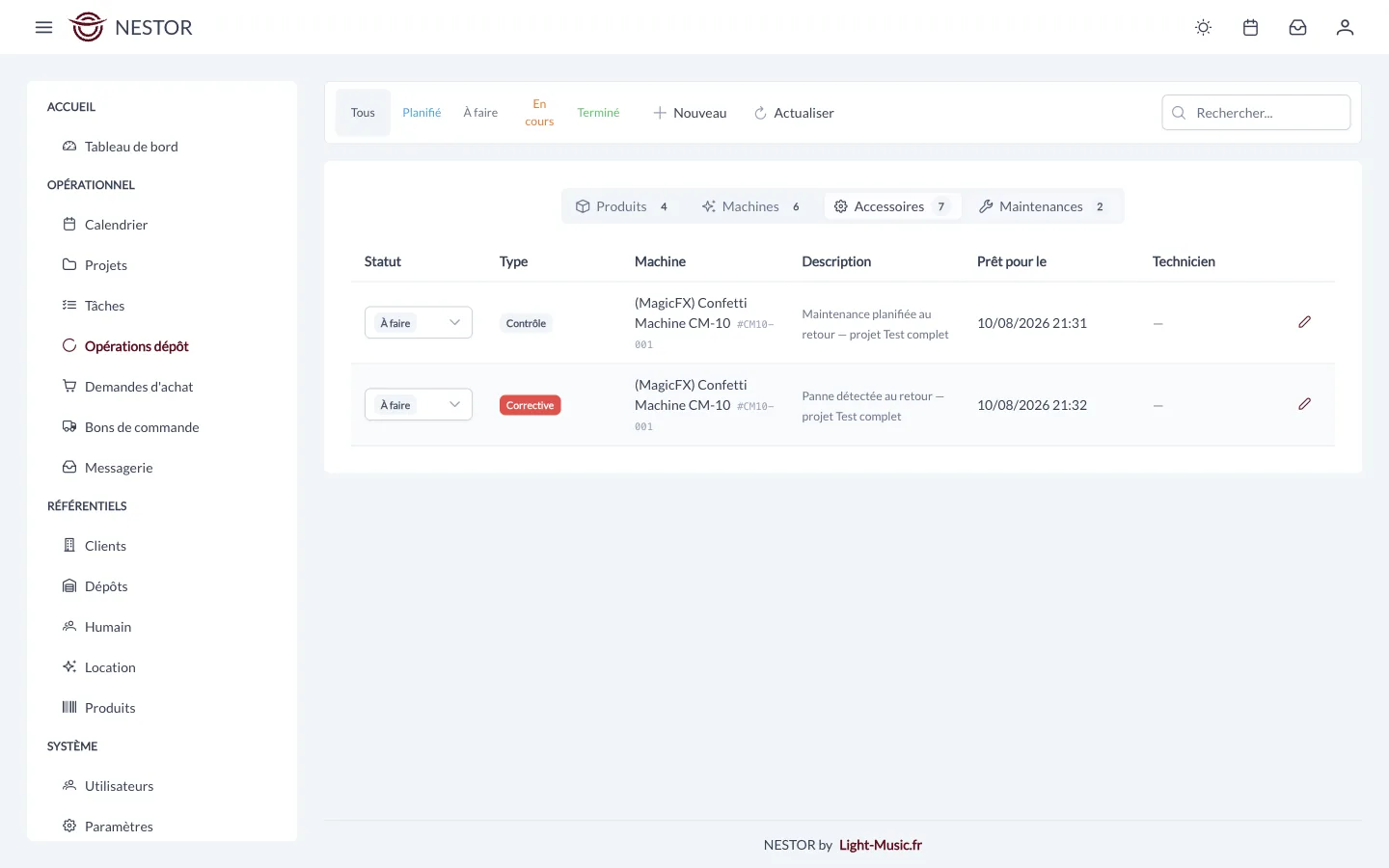Viewport: 1389px width, 868px height.
Task: Focus the Rechercher search field
Action: click(1256, 113)
